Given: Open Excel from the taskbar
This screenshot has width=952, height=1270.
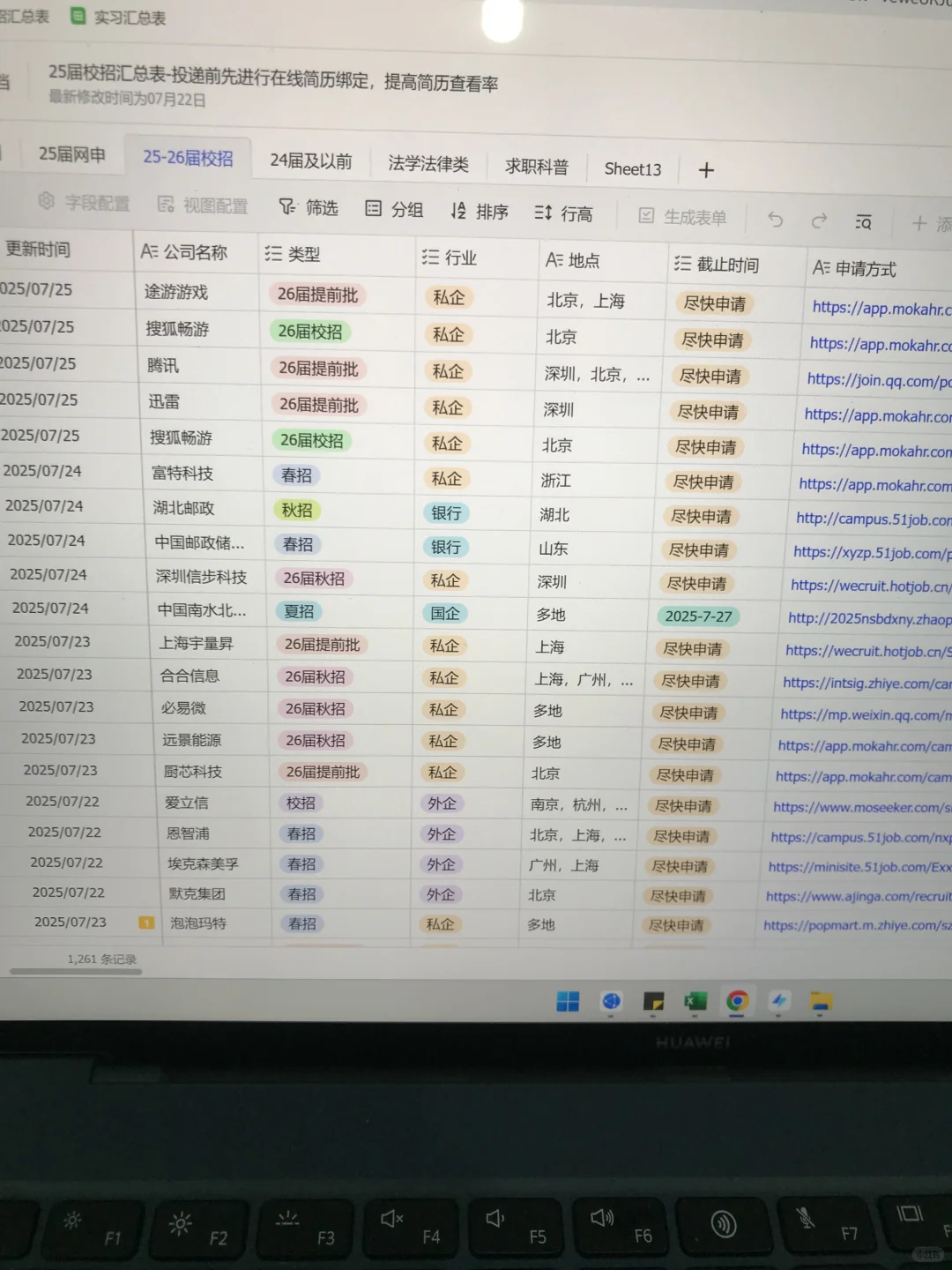Looking at the screenshot, I should point(695,1001).
